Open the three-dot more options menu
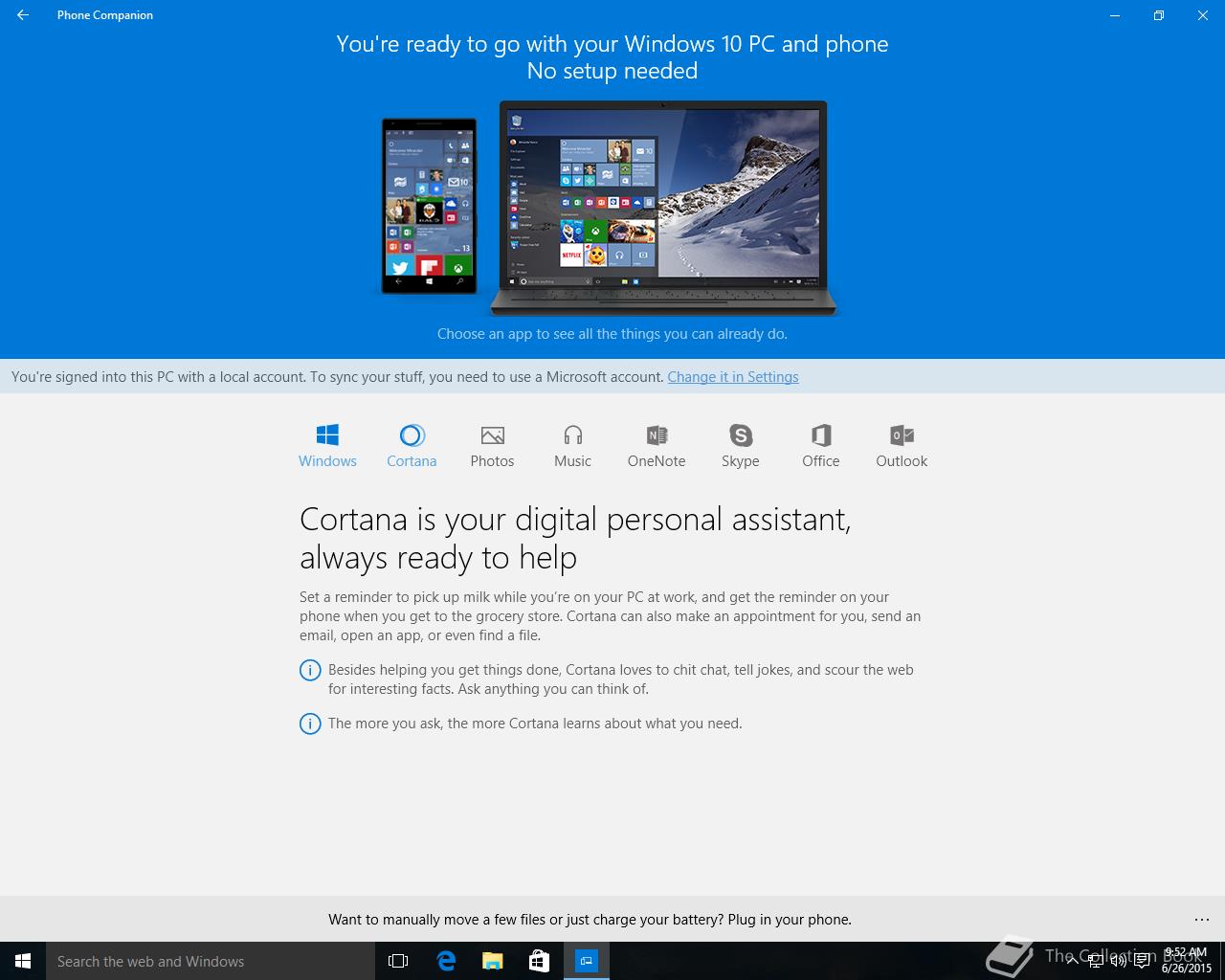This screenshot has width=1225, height=980. 1202,920
